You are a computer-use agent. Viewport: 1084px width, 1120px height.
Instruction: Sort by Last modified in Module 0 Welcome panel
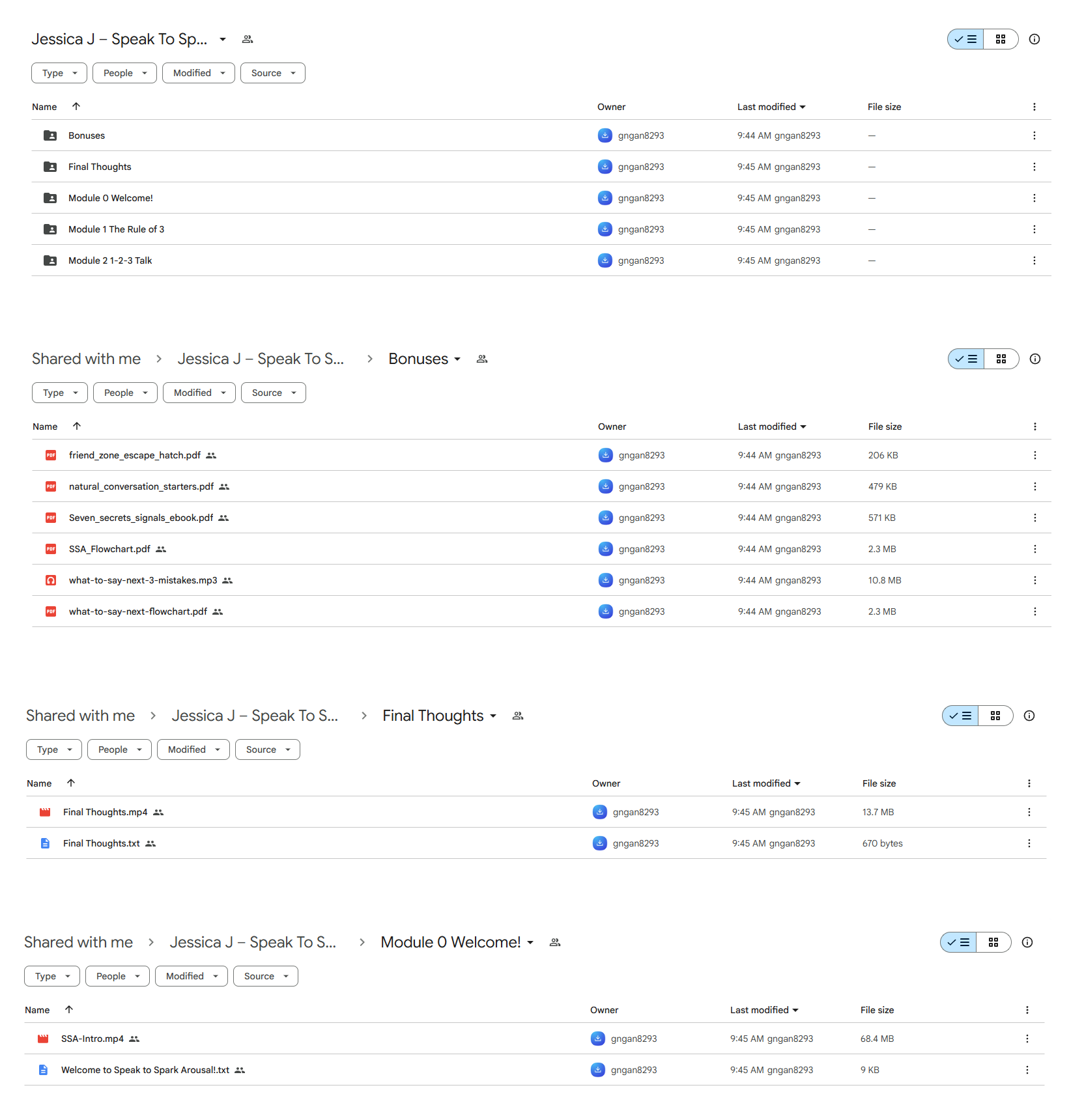pos(764,1010)
